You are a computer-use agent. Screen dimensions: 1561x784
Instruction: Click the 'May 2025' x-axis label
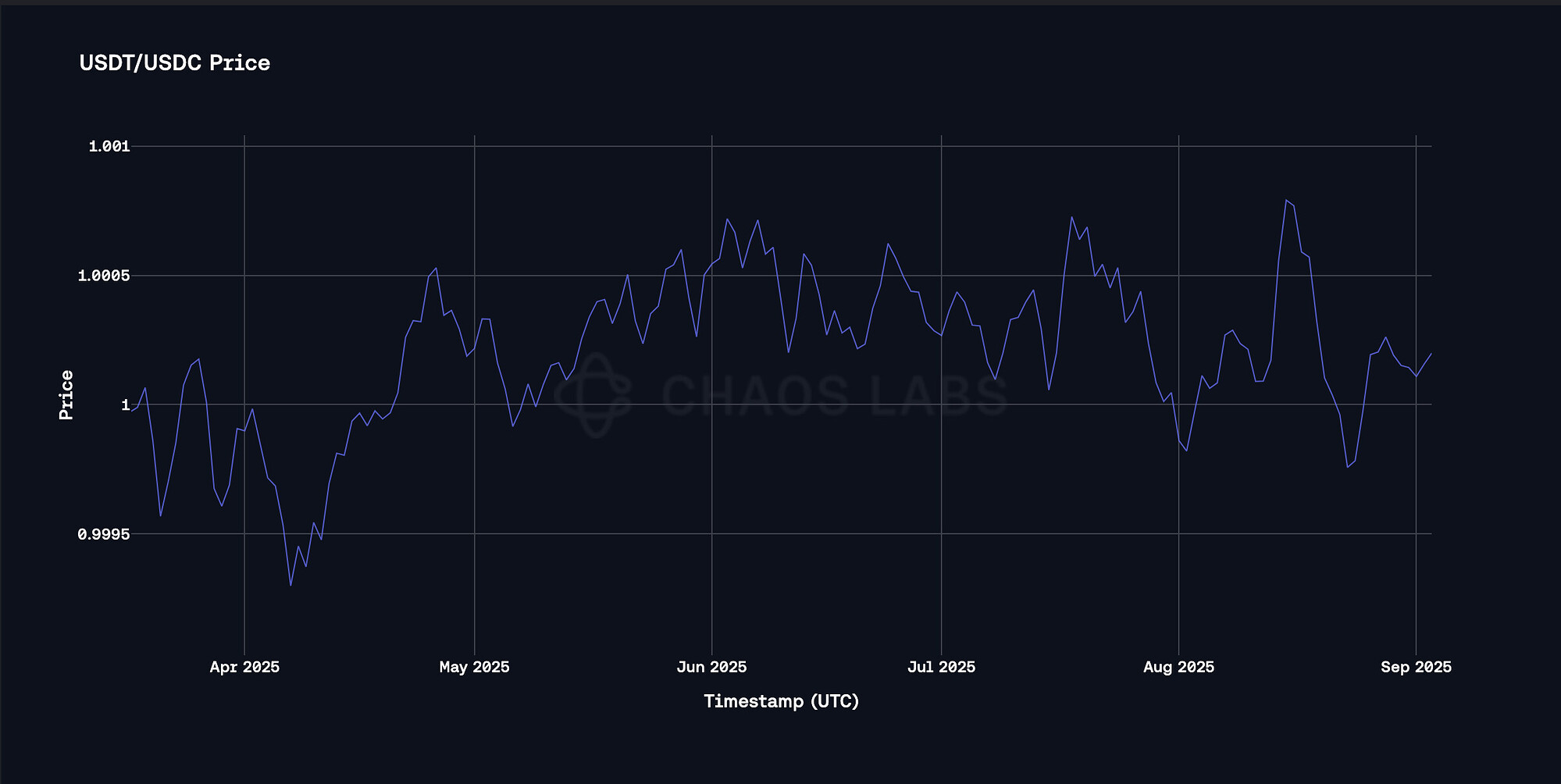coord(475,667)
